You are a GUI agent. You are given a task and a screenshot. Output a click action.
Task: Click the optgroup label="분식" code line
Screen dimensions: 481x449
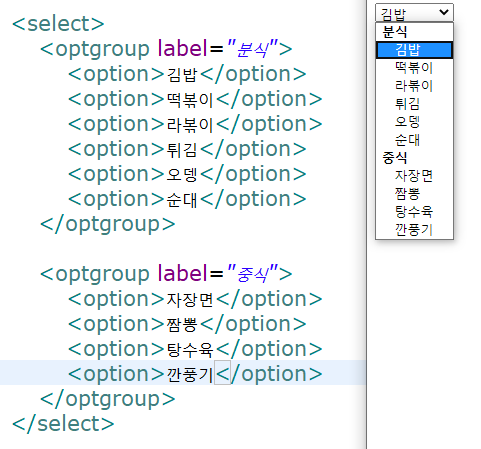(x=166, y=49)
